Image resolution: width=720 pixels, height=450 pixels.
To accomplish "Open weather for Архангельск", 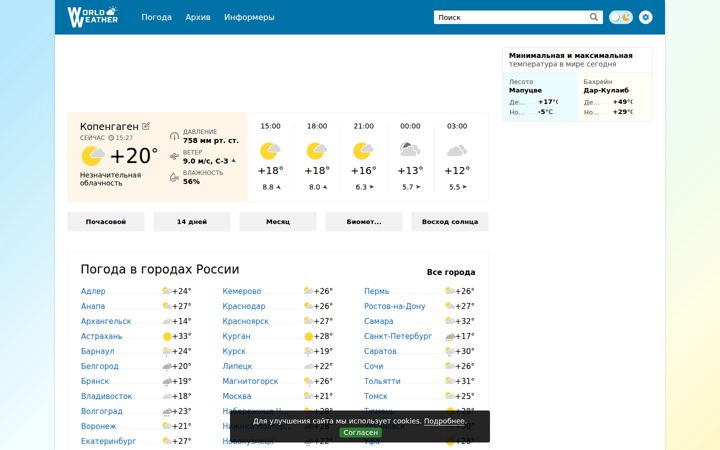I will point(106,321).
